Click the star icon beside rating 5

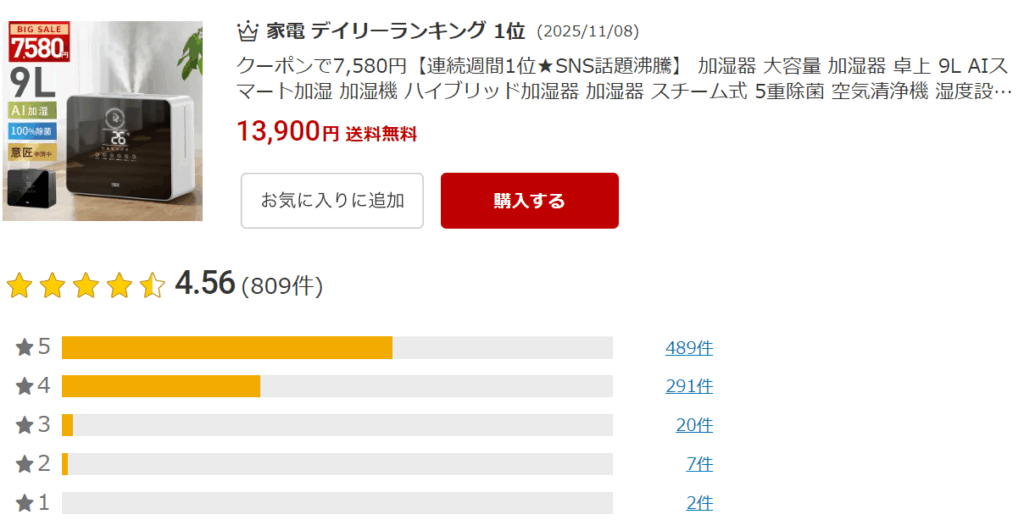[25, 348]
